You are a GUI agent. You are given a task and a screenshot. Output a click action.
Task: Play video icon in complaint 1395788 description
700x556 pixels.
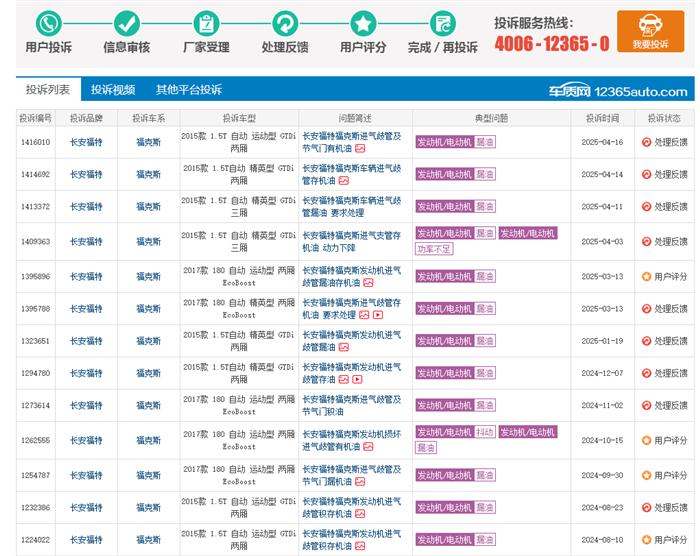click(x=378, y=315)
